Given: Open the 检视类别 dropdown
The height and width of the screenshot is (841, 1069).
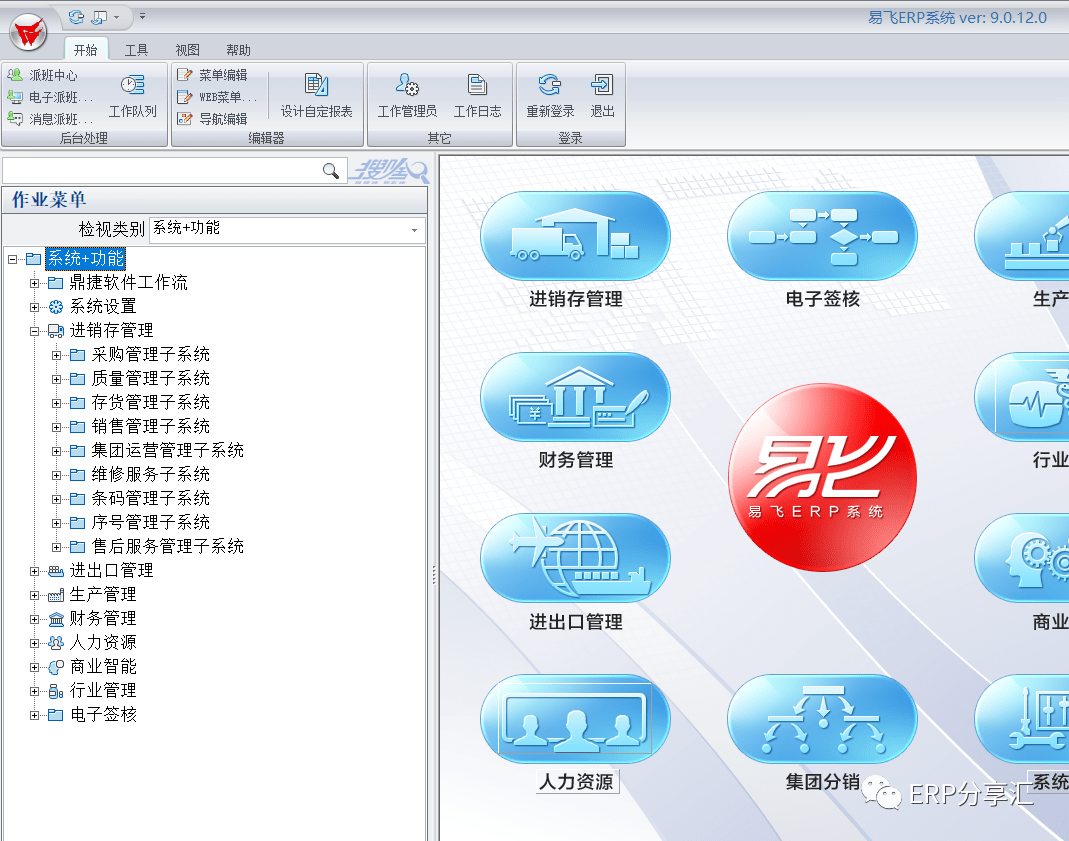Looking at the screenshot, I should 414,230.
